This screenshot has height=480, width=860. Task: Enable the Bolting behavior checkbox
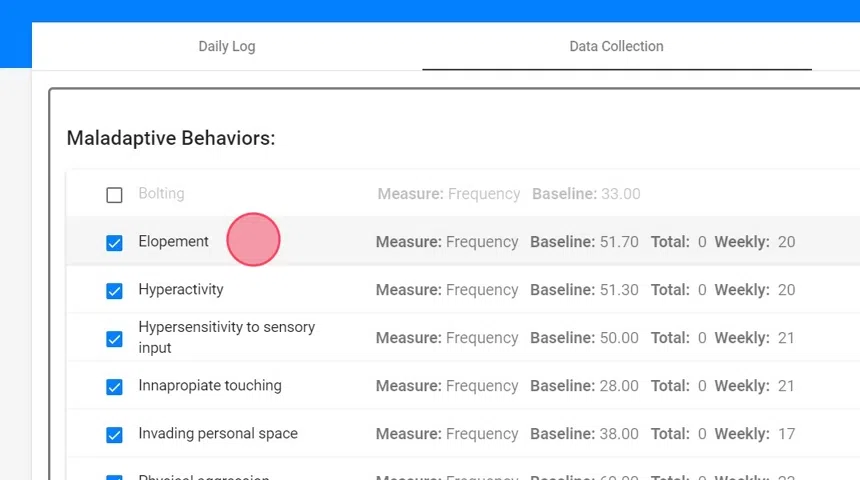[114, 195]
